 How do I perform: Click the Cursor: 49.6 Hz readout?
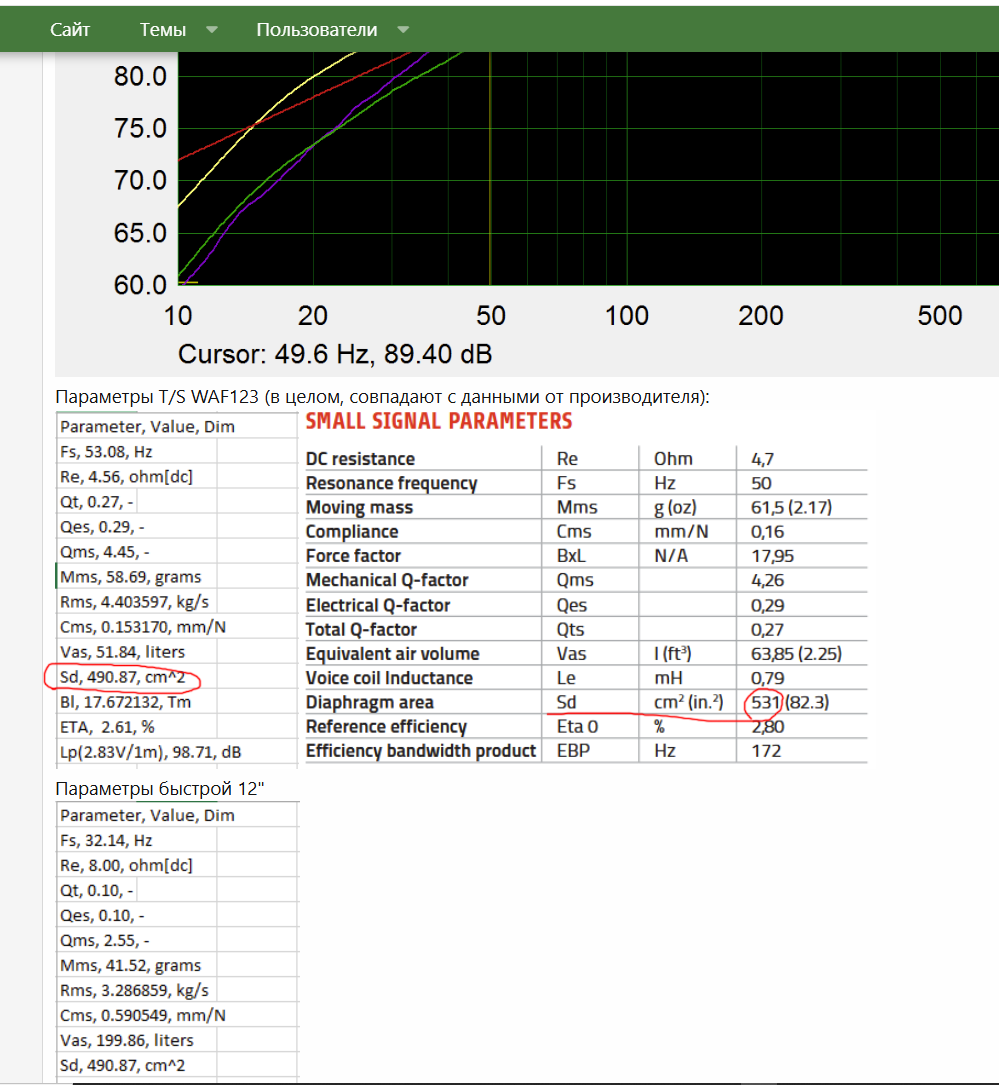pyautogui.click(x=332, y=352)
